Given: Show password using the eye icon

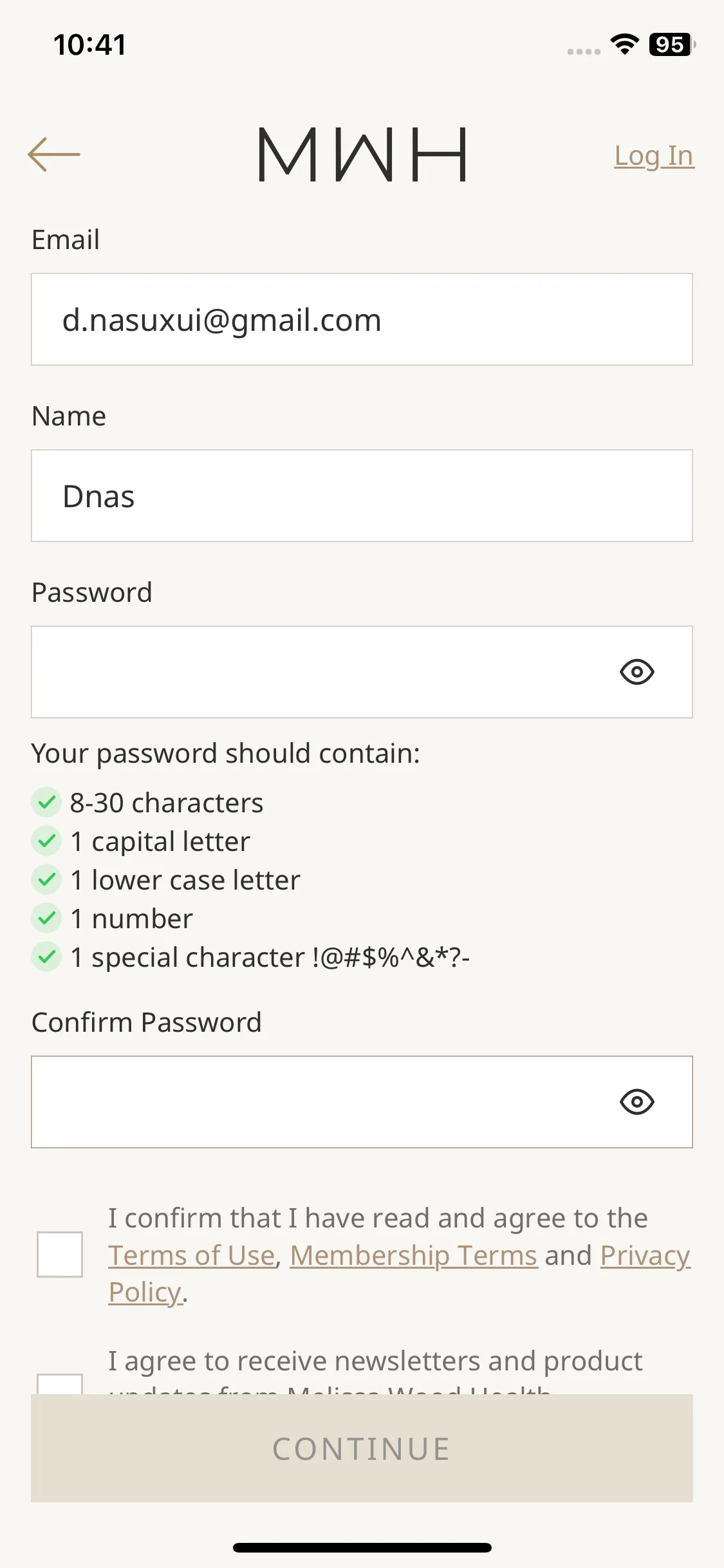Looking at the screenshot, I should (x=637, y=672).
